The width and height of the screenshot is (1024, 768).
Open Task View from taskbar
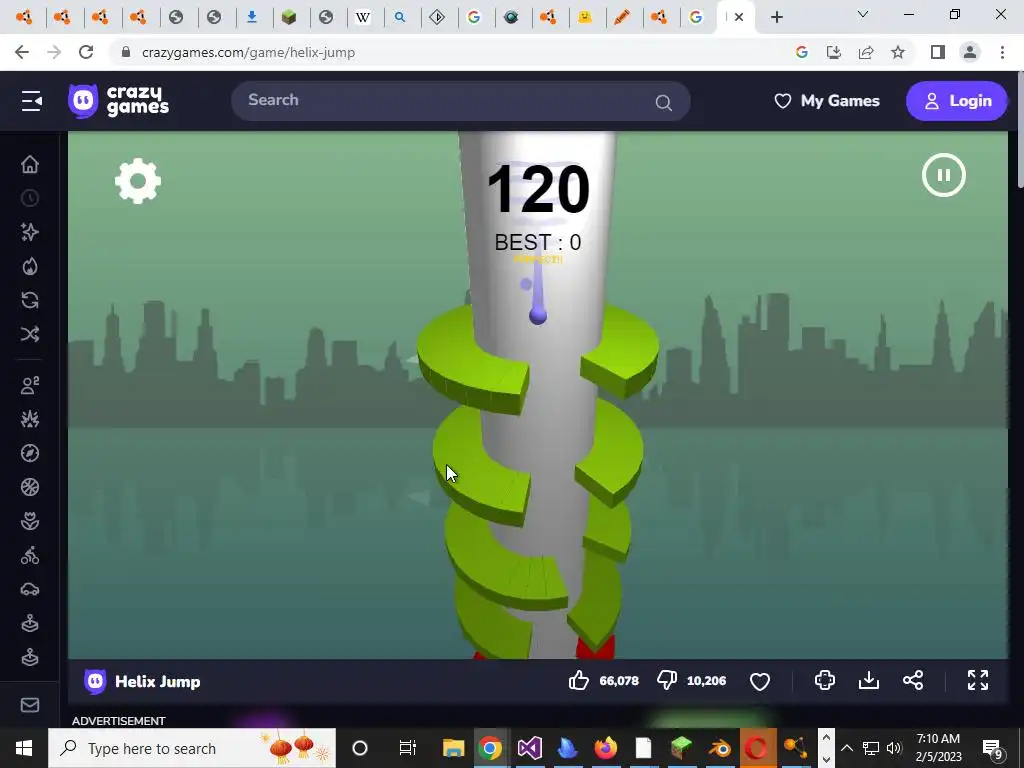tap(408, 748)
